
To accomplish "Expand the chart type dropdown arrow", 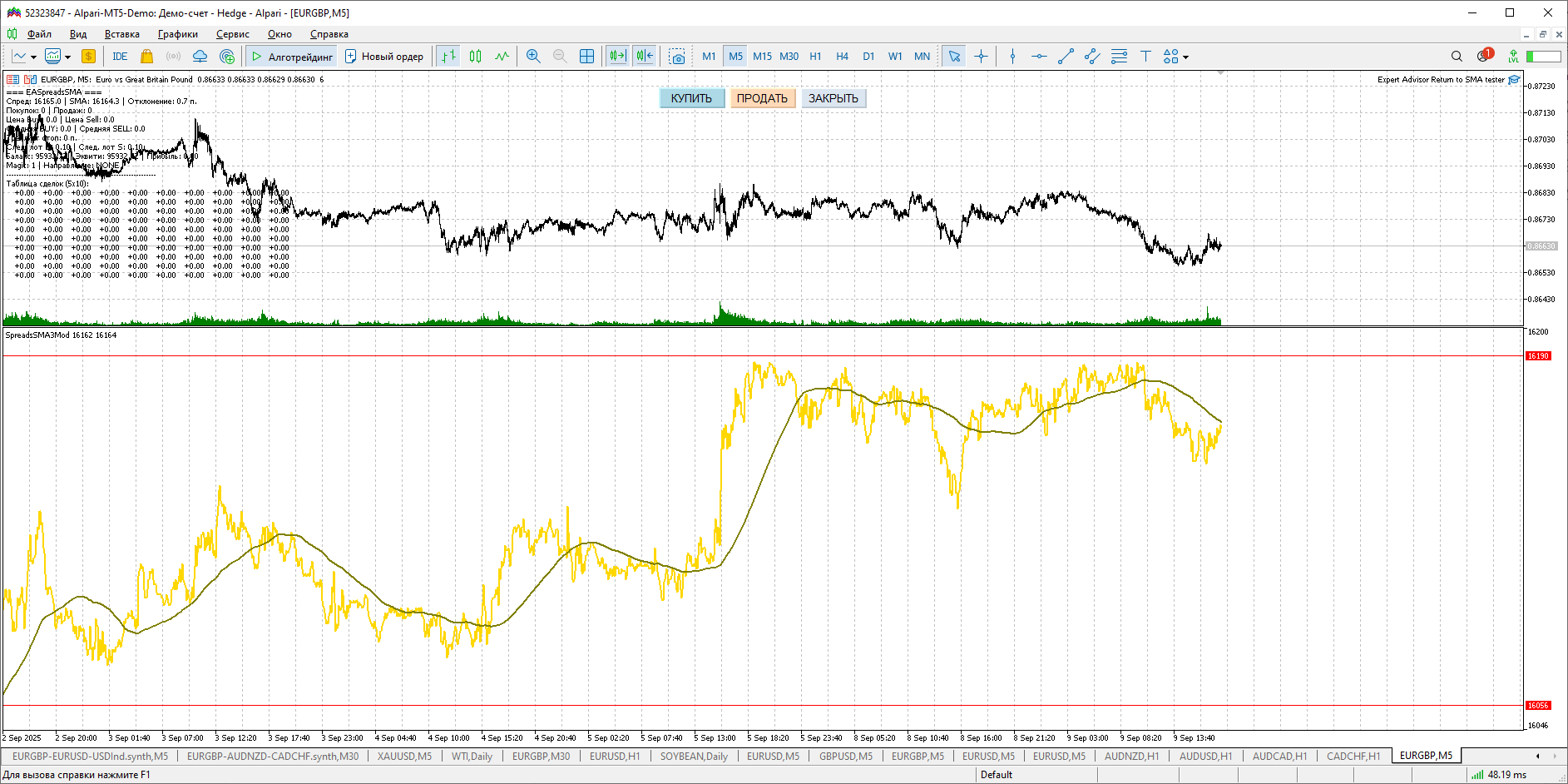I will pos(33,57).
